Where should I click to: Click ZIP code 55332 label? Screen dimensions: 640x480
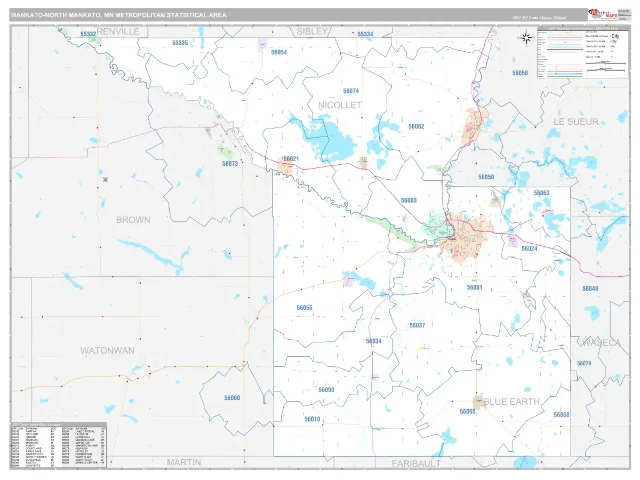[x=88, y=33]
